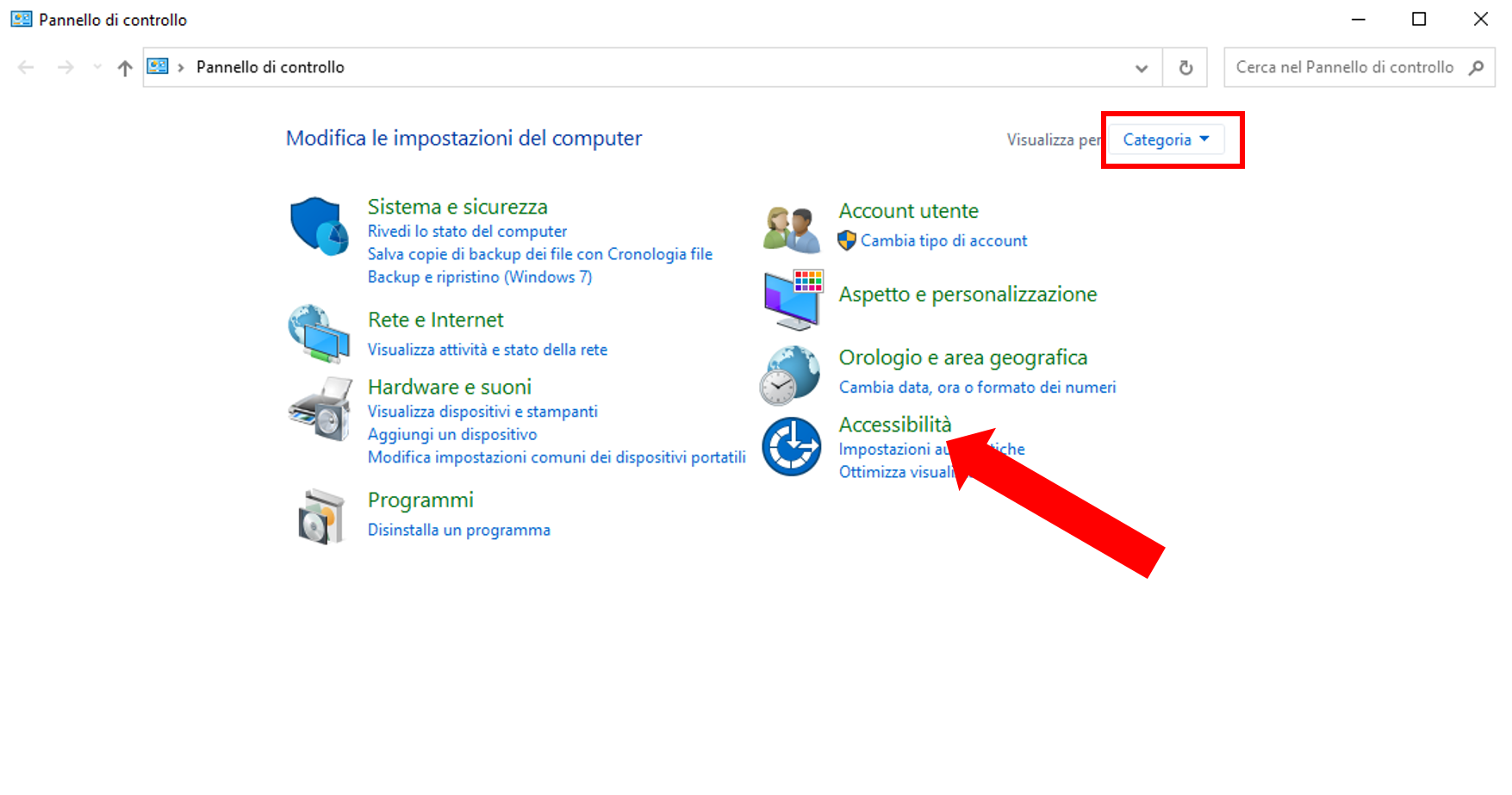Open the Categoria view dropdown
1512x795 pixels.
(x=1166, y=140)
